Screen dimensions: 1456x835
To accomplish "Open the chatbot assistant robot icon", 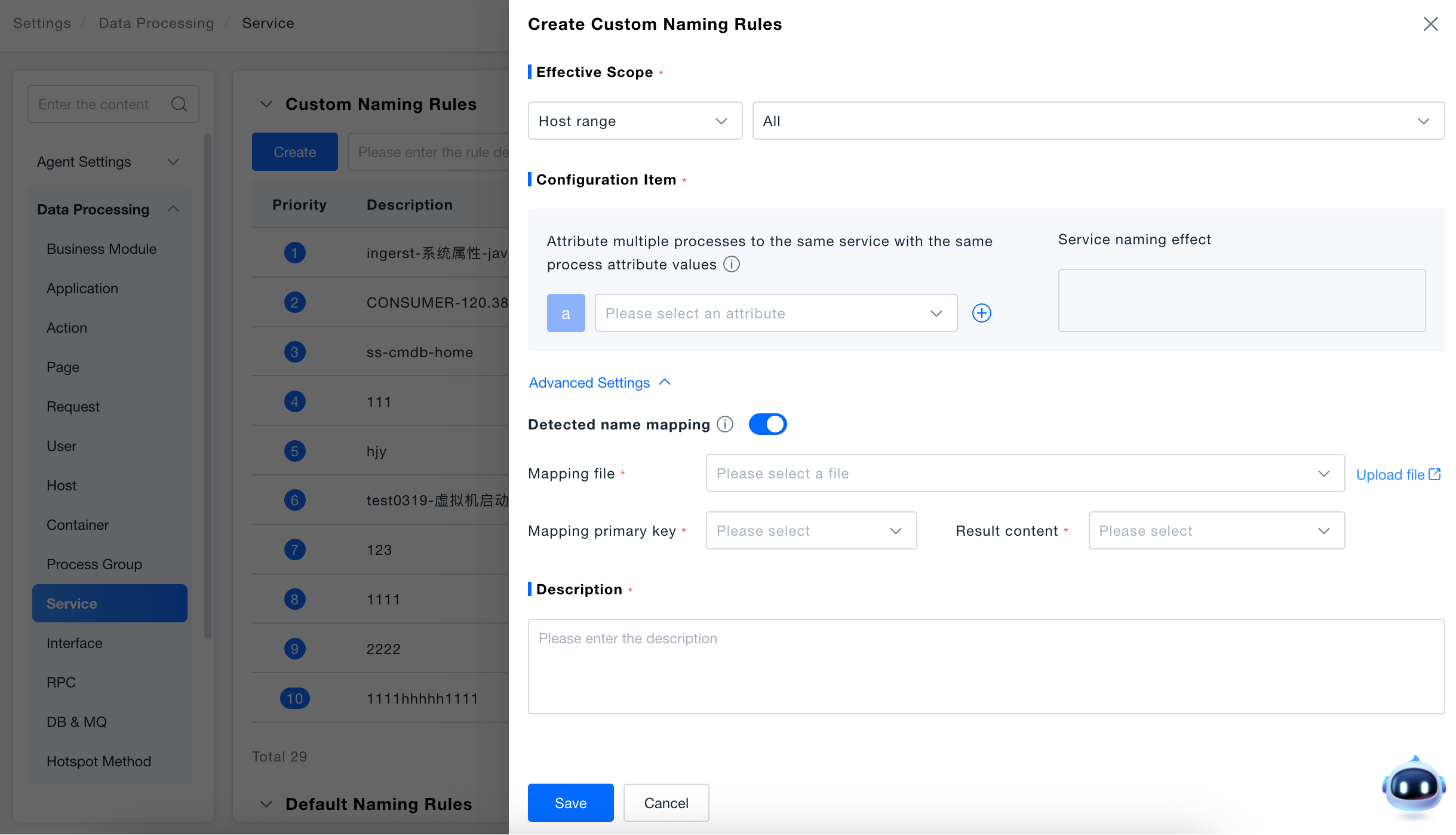I will pos(1414,787).
